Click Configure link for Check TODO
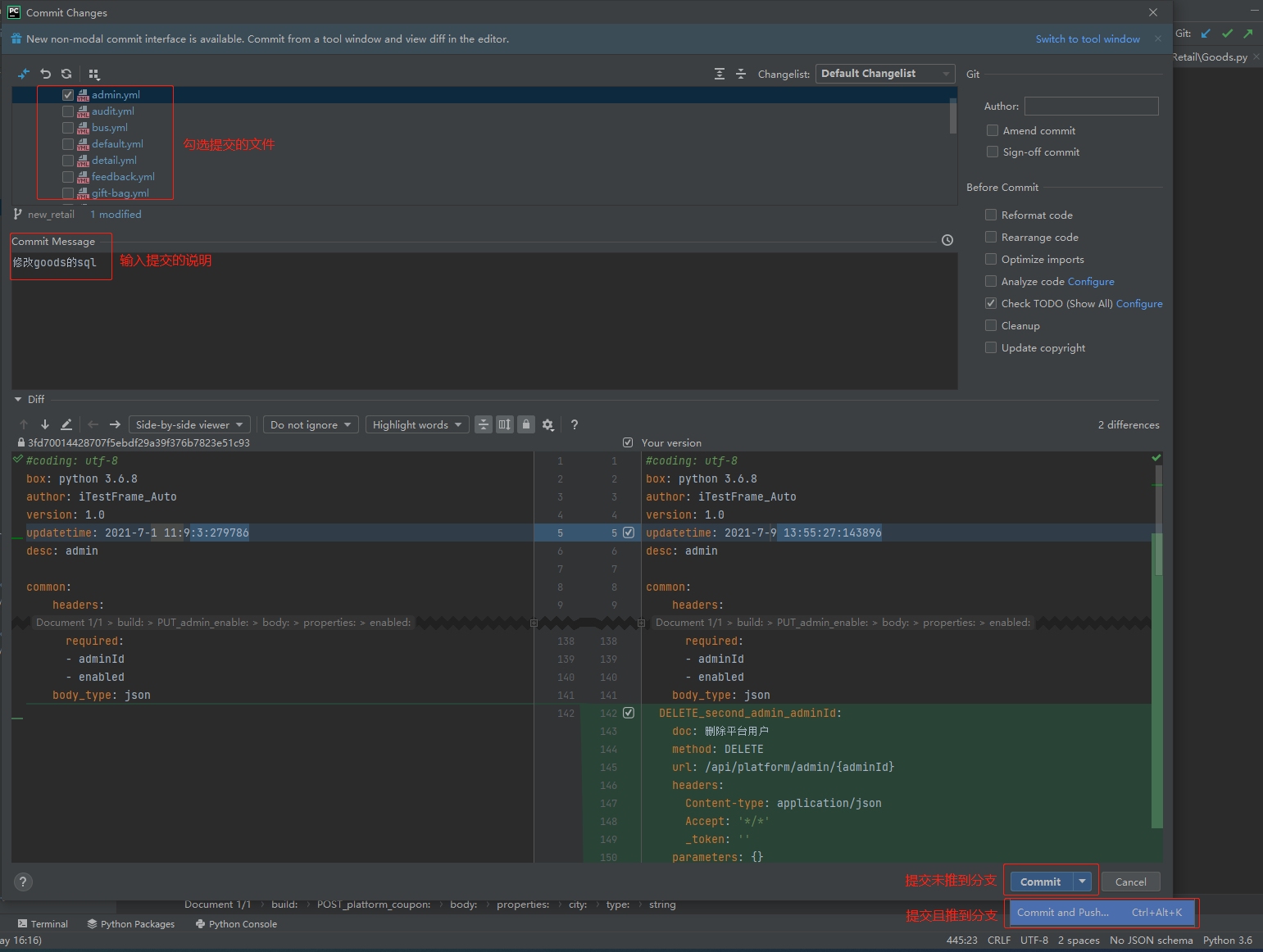Viewport: 1263px width, 952px height. point(1139,303)
